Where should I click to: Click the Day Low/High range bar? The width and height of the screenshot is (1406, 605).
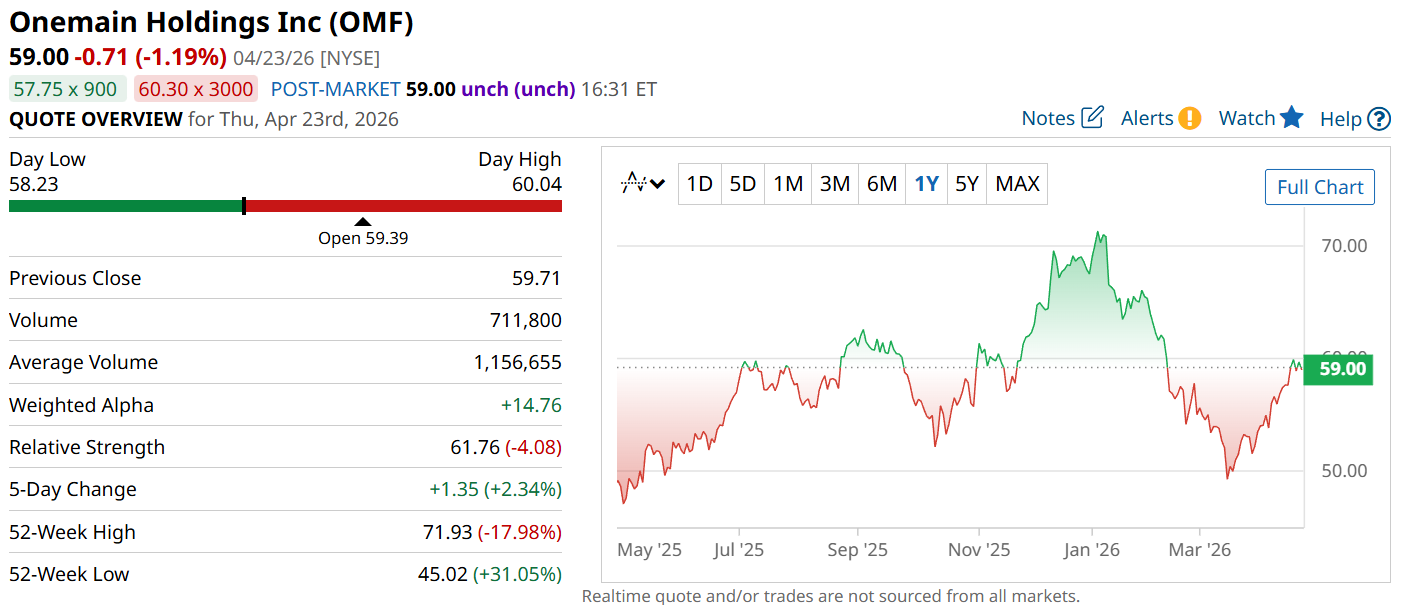click(x=285, y=206)
